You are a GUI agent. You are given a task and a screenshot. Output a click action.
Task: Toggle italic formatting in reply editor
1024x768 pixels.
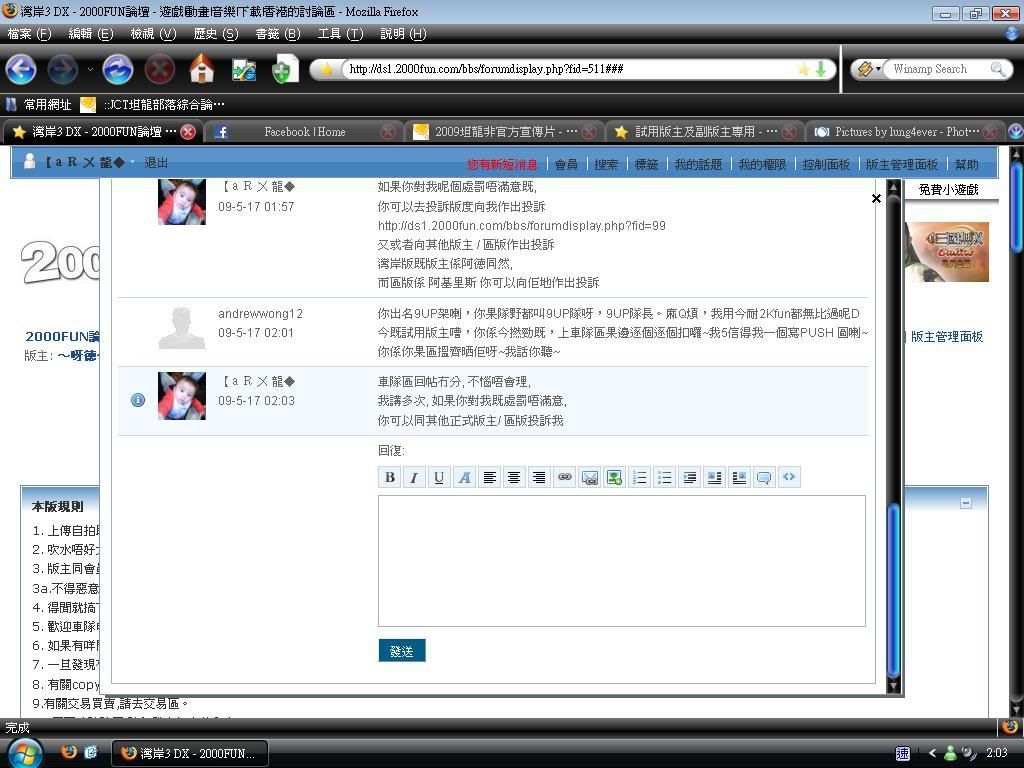click(414, 478)
